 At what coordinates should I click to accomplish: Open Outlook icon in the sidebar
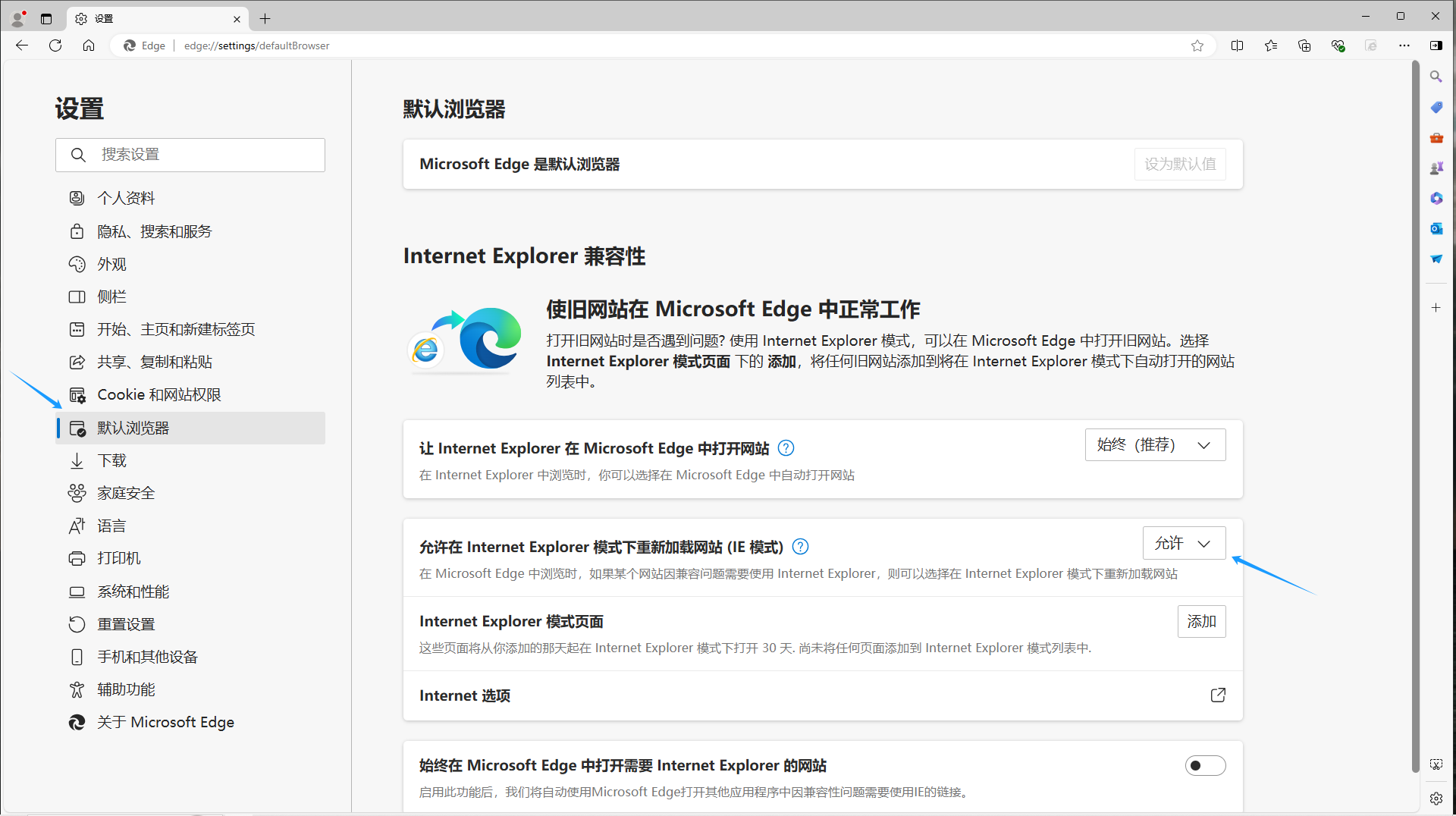click(1436, 228)
